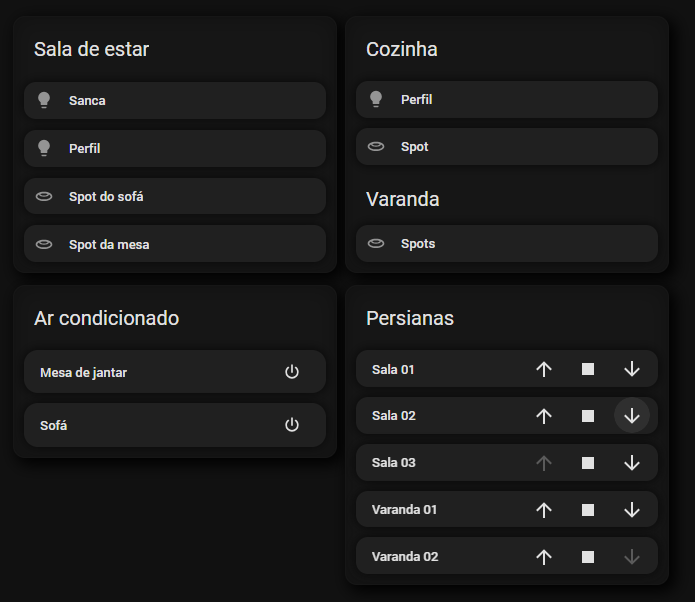The image size is (695, 602).
Task: Toggle the Sala de estar Perfil light
Action: (175, 148)
